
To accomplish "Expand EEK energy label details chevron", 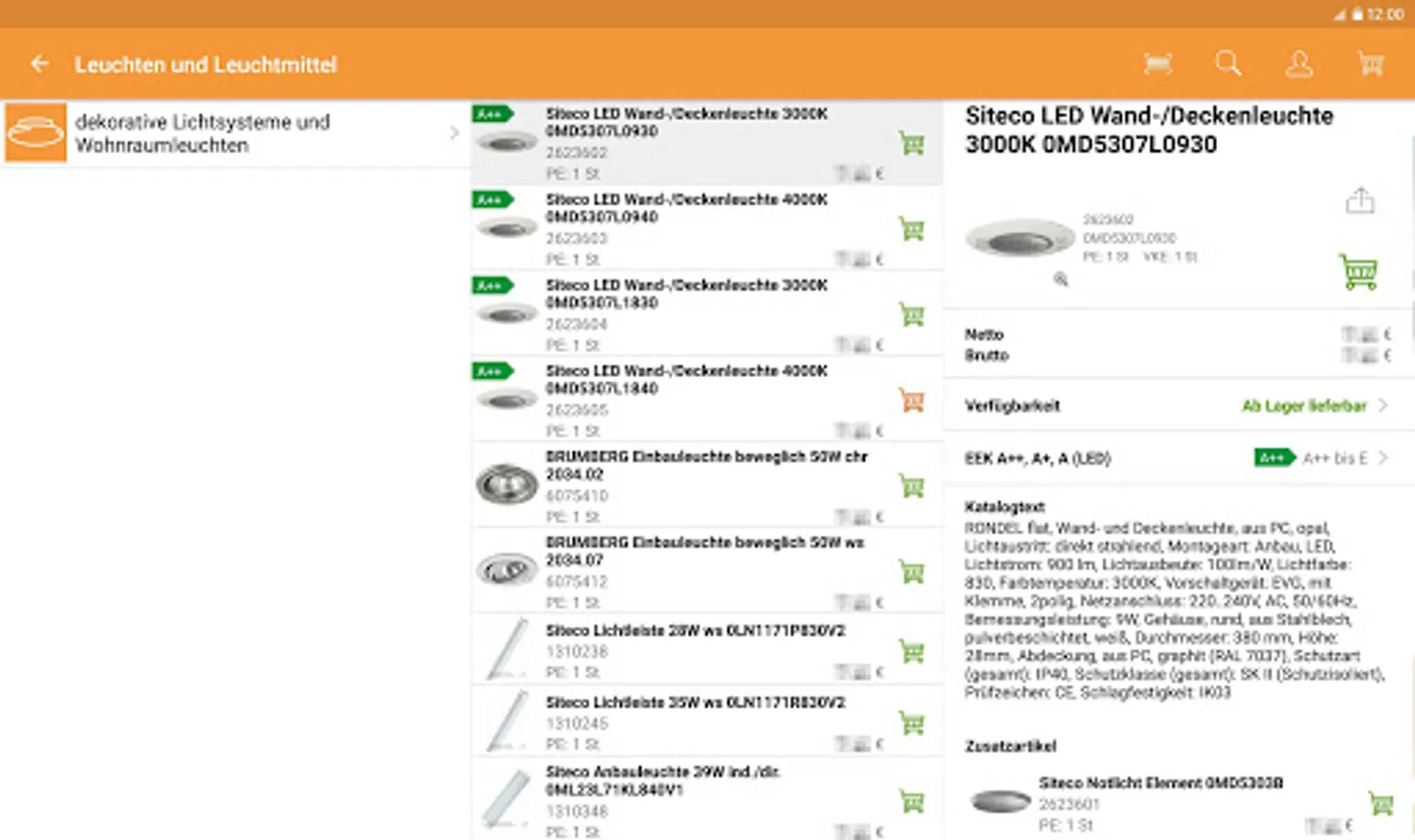I will click(1383, 458).
